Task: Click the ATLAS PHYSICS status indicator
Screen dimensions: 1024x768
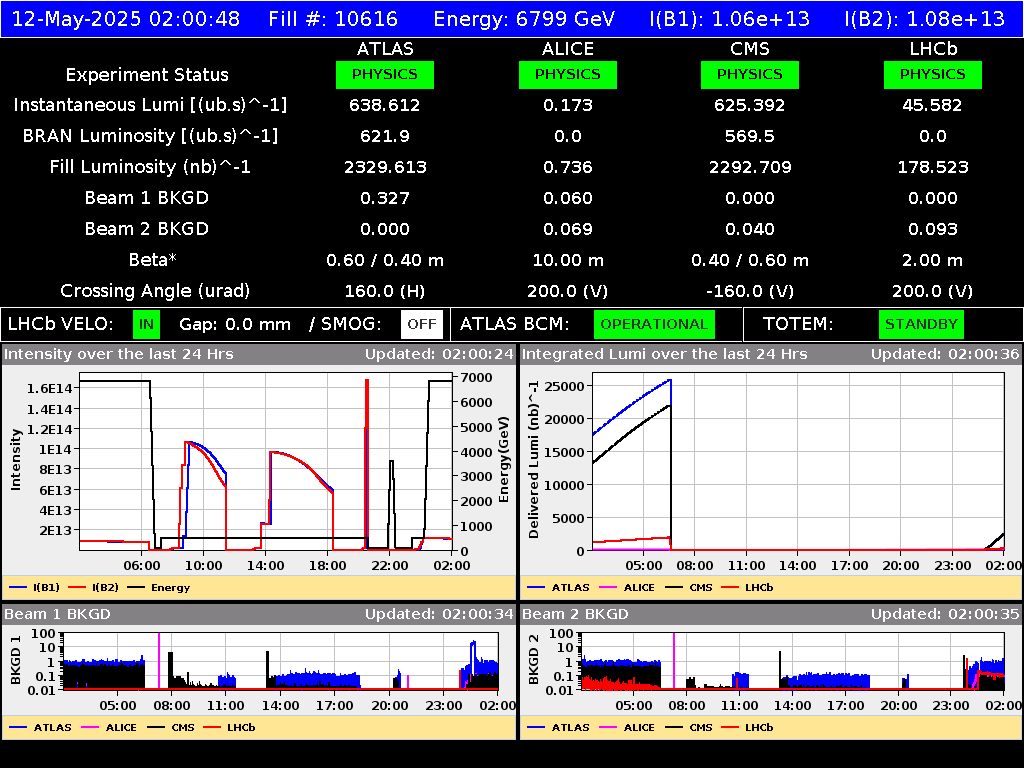Action: point(385,74)
